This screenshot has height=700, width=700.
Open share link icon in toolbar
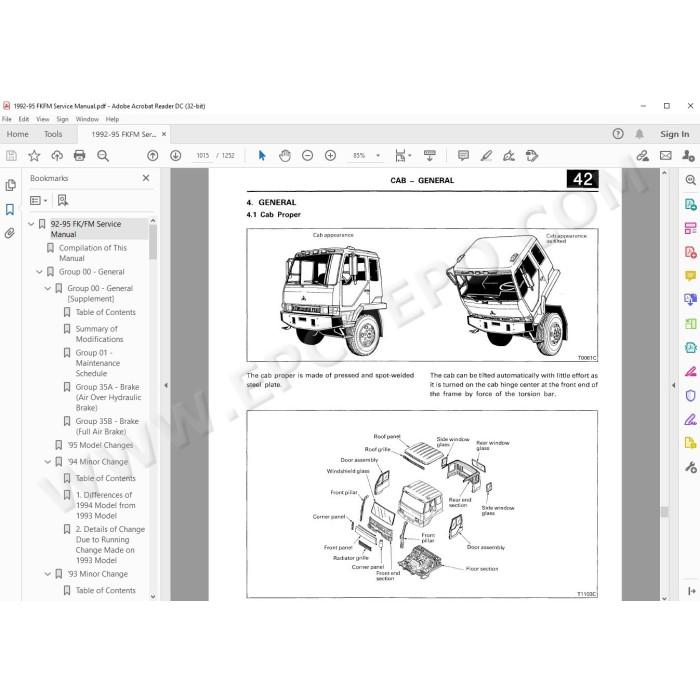642,156
